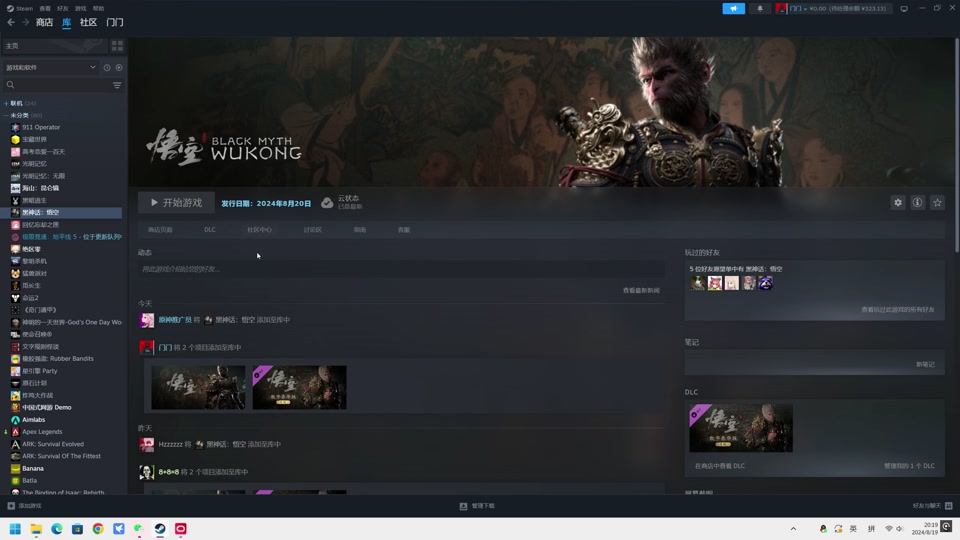Open the DLC tab under the play bar
Viewport: 960px width, 540px height.
click(x=209, y=230)
